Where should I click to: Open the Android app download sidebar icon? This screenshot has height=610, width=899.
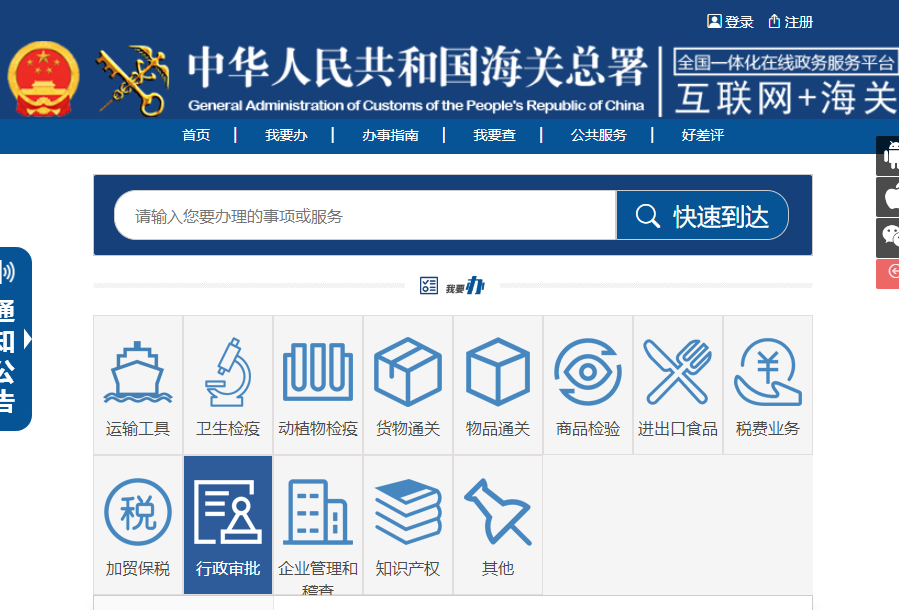click(x=888, y=156)
